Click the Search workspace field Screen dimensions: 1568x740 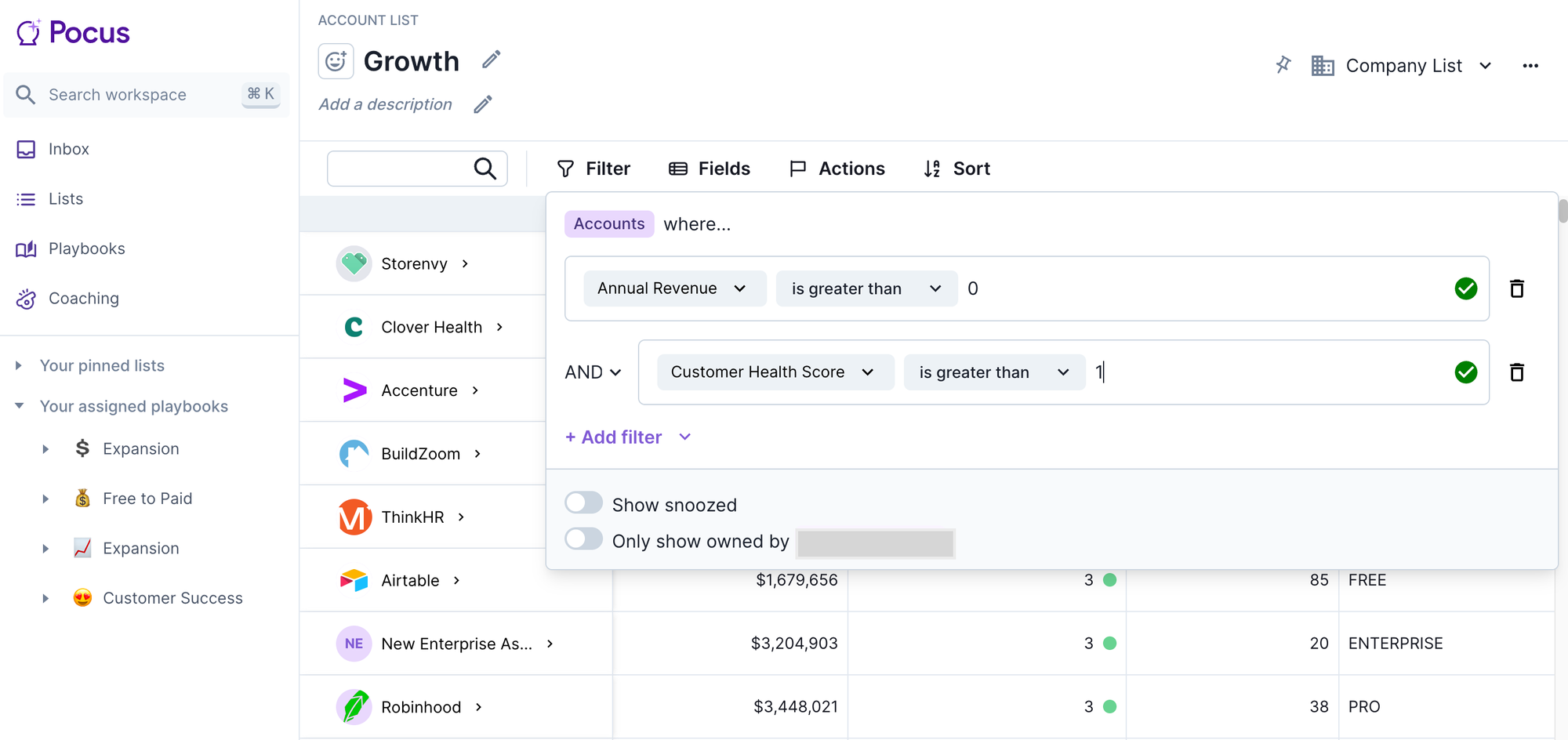tap(147, 95)
